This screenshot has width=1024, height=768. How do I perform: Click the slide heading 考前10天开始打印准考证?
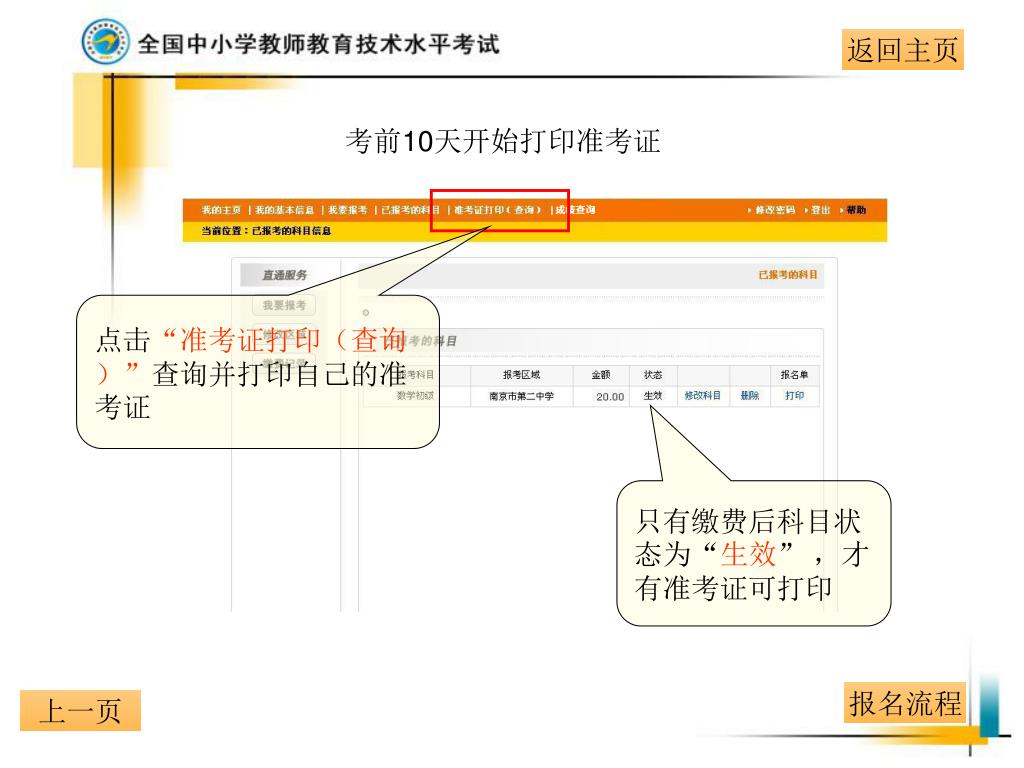(x=503, y=141)
